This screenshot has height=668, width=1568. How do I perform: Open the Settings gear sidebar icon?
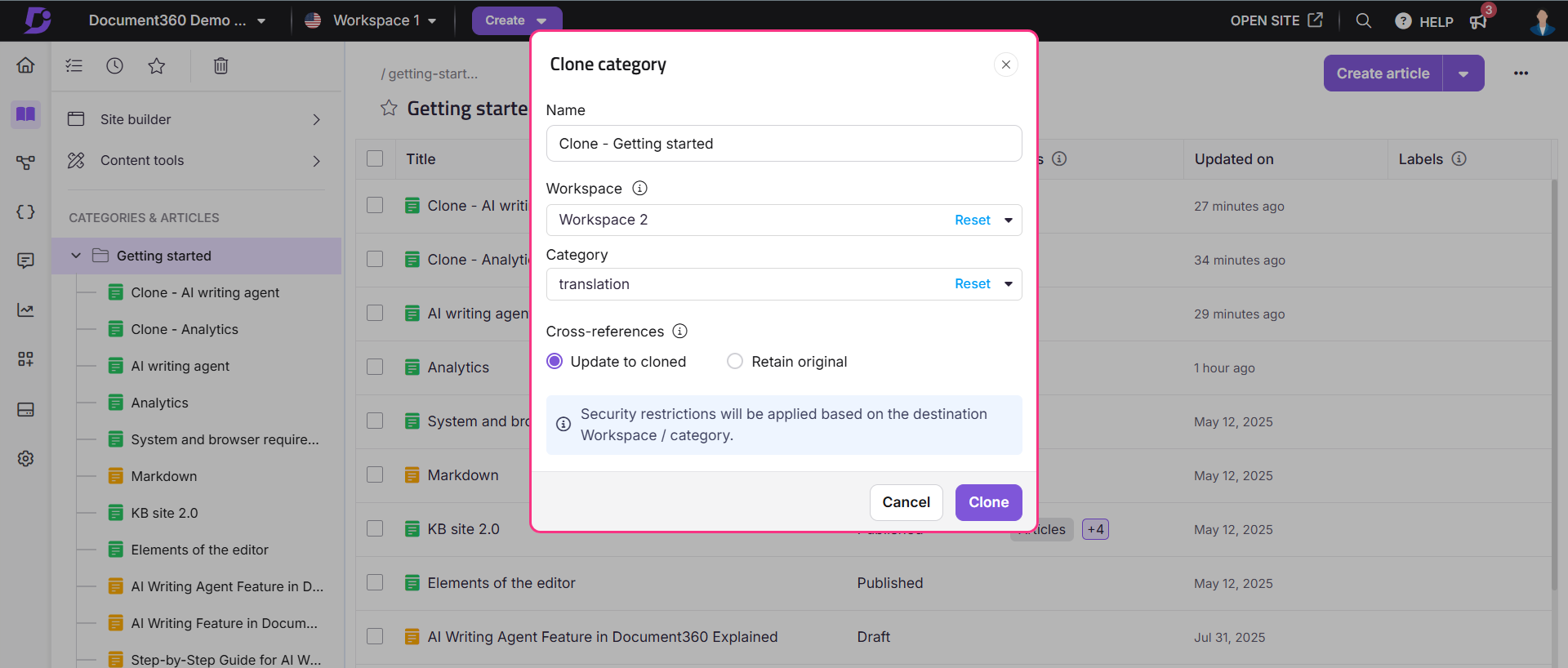pyautogui.click(x=26, y=458)
